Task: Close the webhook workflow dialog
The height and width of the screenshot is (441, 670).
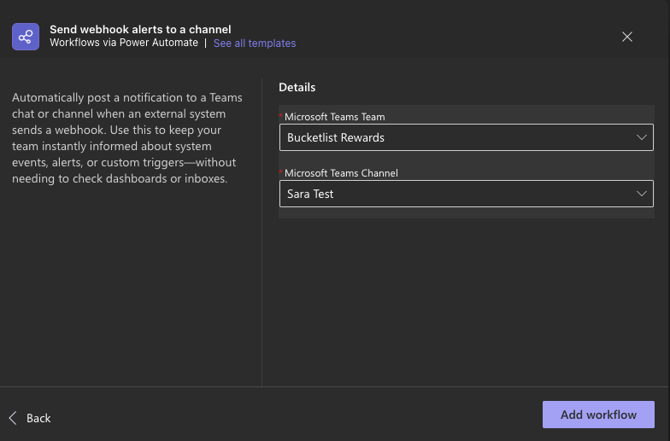Action: coord(627,37)
